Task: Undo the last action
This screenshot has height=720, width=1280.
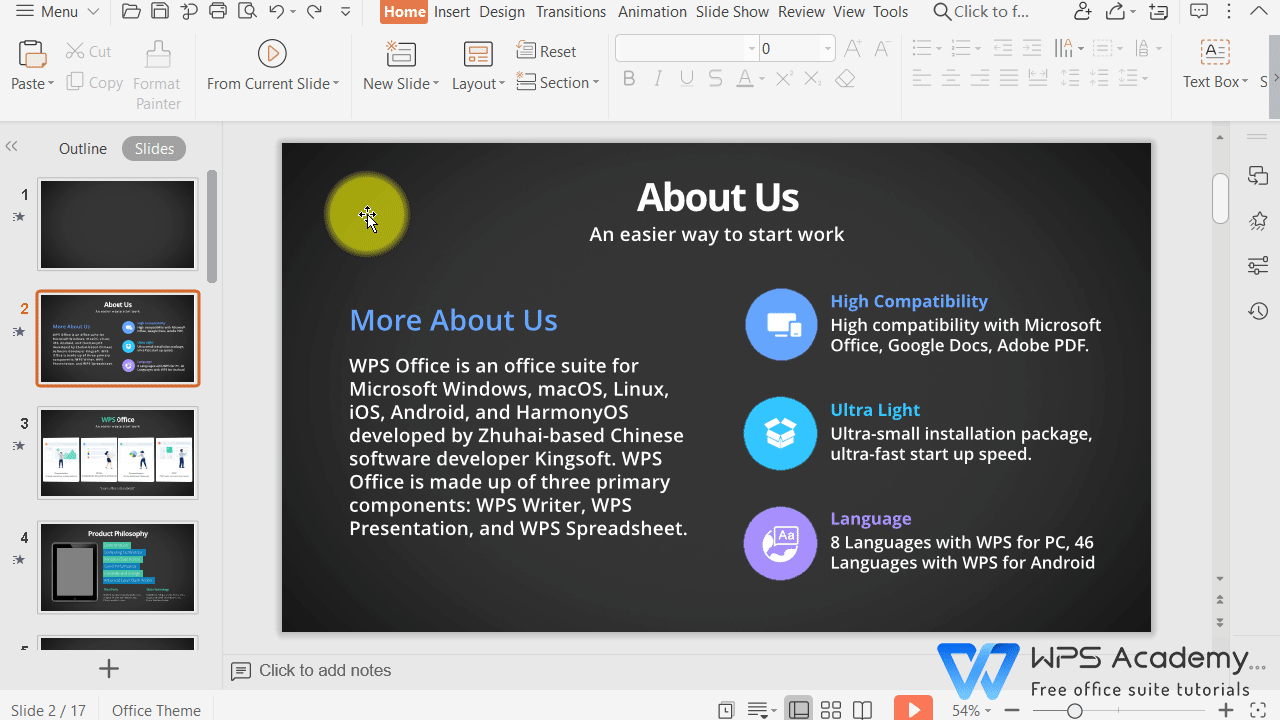Action: click(277, 12)
